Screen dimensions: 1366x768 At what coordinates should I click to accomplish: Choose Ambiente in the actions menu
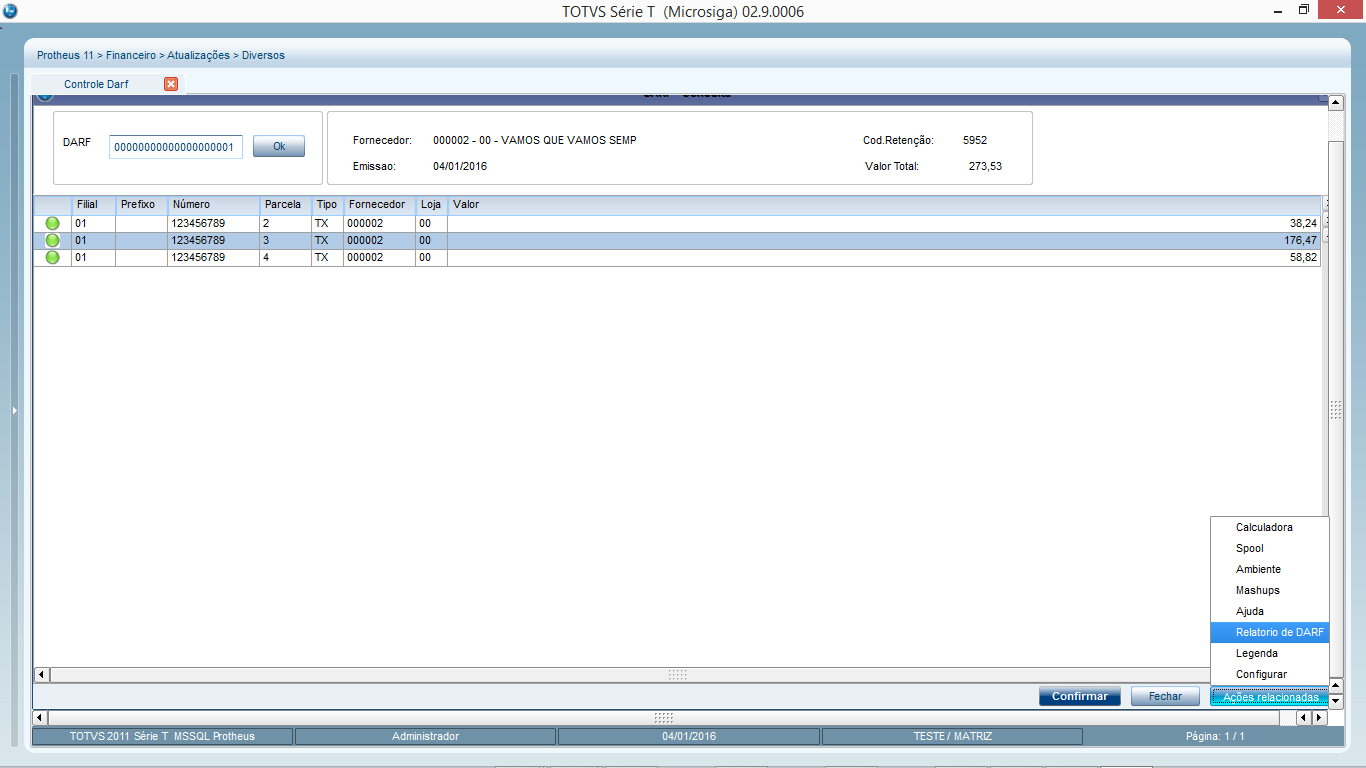coord(1269,569)
